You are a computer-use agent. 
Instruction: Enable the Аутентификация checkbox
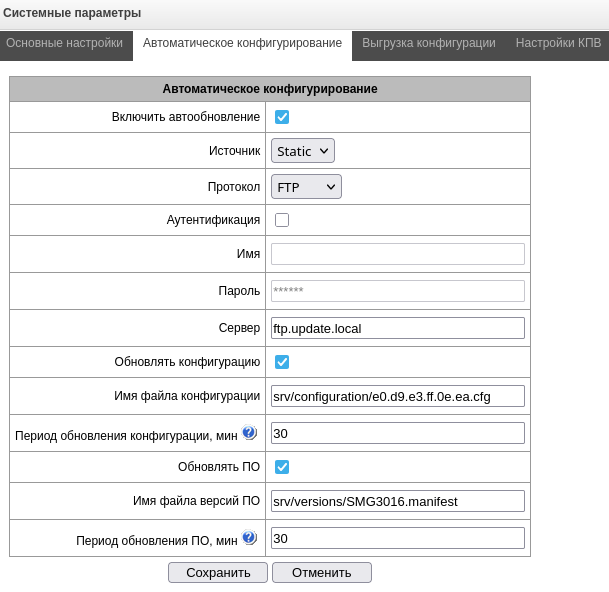click(x=282, y=220)
